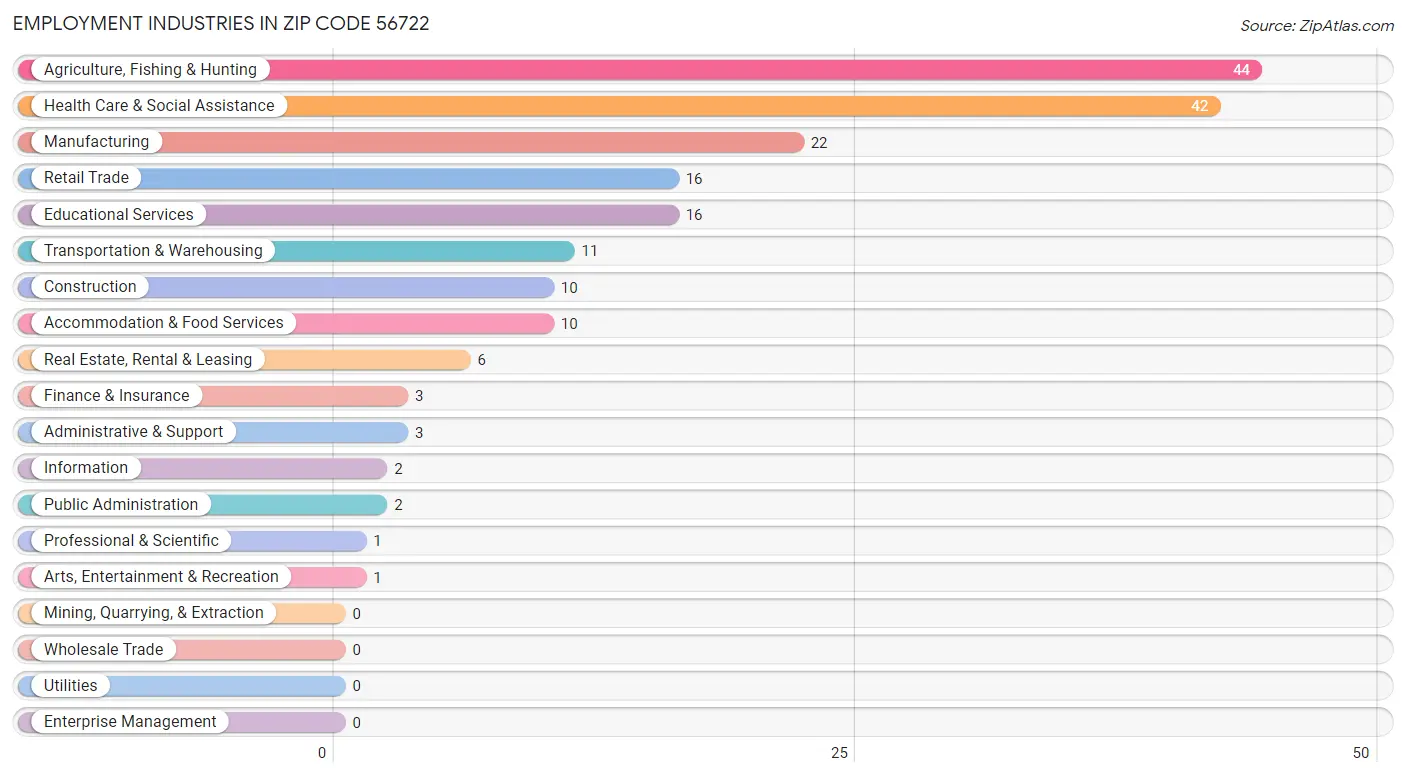Select the Information label
Screen dimensions: 1406x777
click(x=86, y=468)
